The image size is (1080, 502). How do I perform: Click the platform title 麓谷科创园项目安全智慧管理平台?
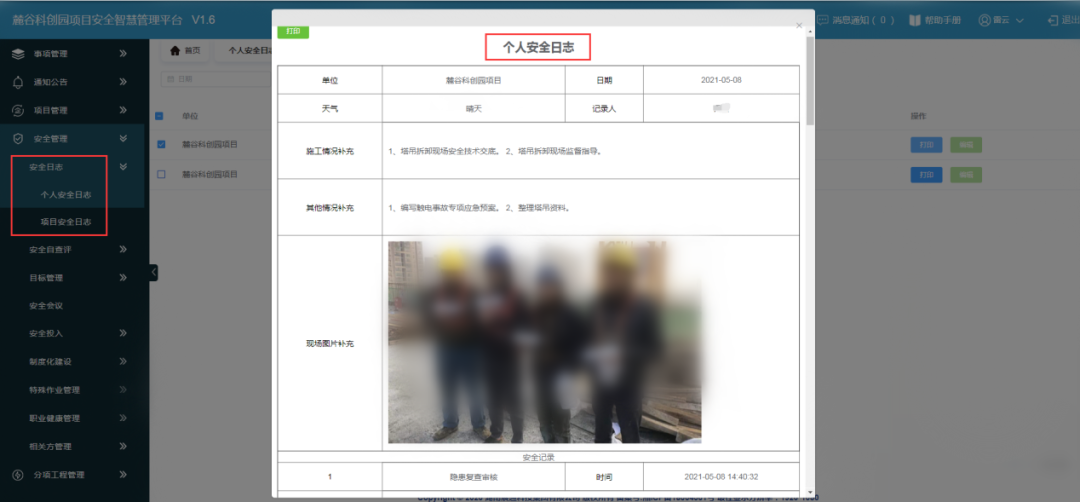click(98, 20)
